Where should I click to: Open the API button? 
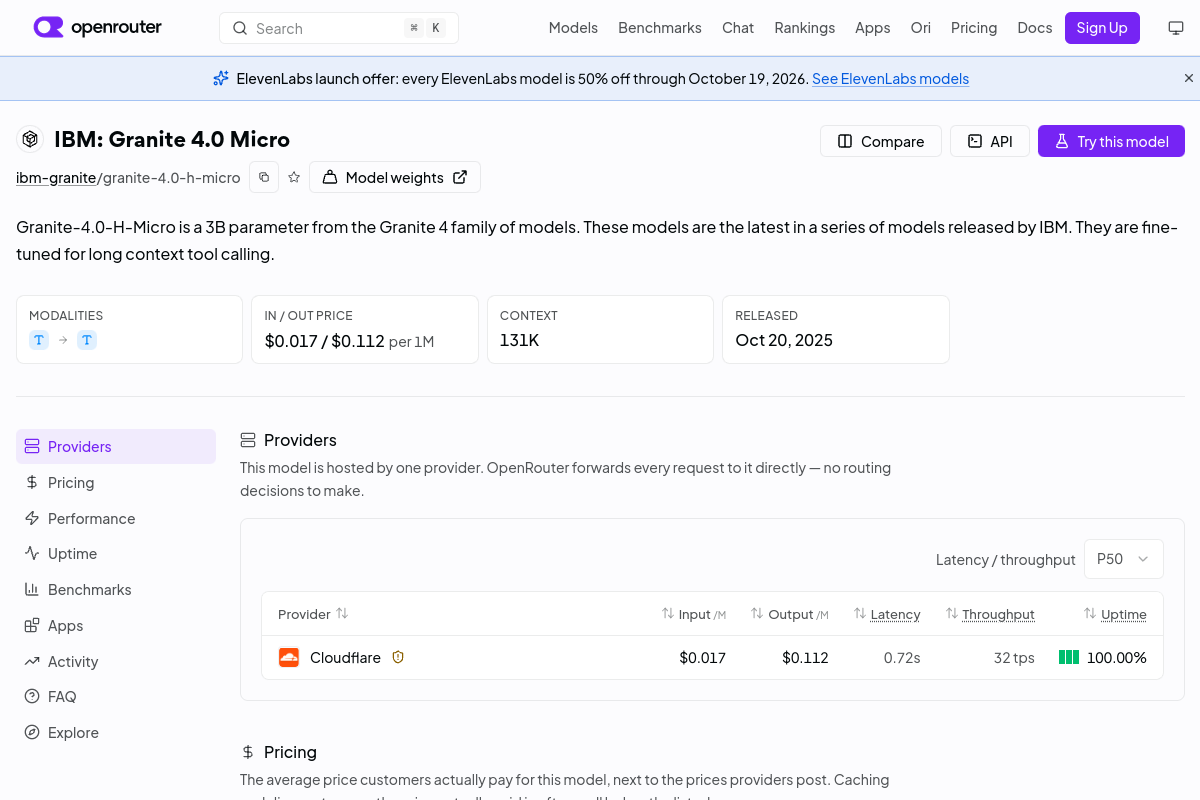[x=989, y=141]
